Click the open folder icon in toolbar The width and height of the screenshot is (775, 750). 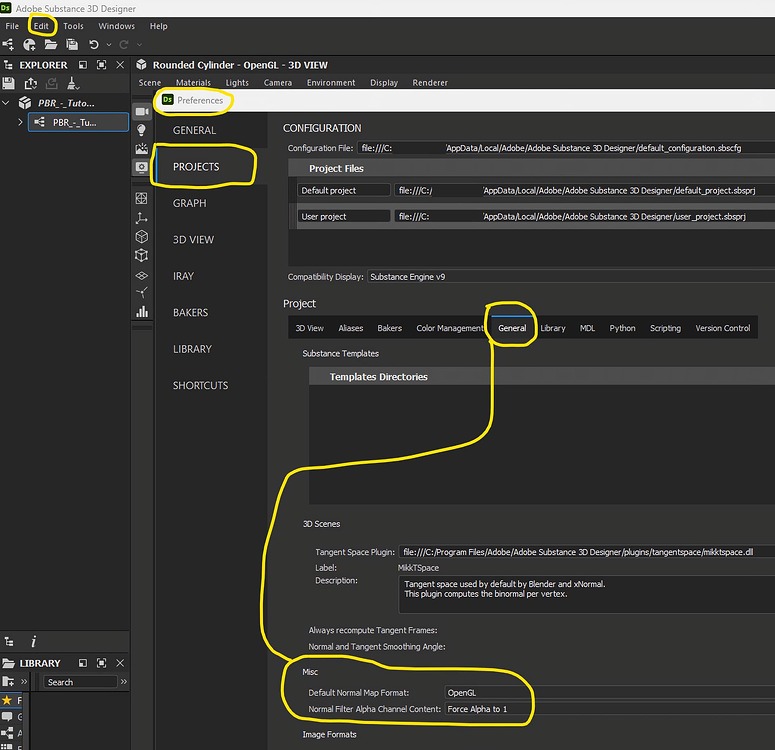51,45
